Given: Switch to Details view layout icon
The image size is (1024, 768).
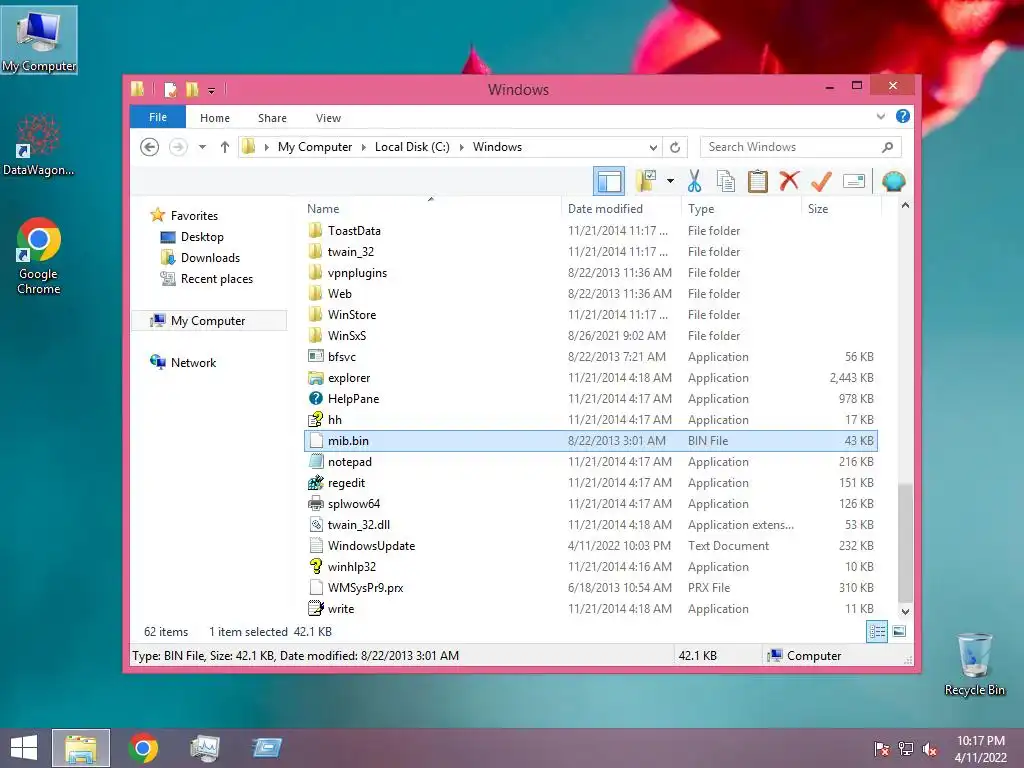Looking at the screenshot, I should tap(877, 631).
